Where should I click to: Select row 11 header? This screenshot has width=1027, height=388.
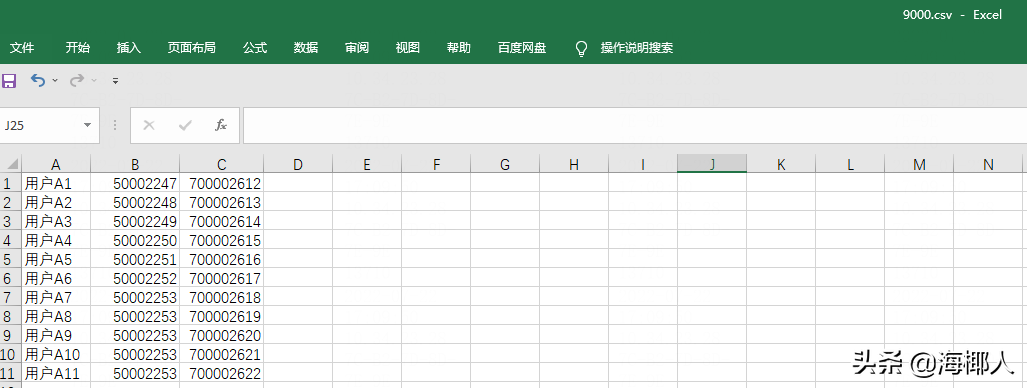pos(10,374)
